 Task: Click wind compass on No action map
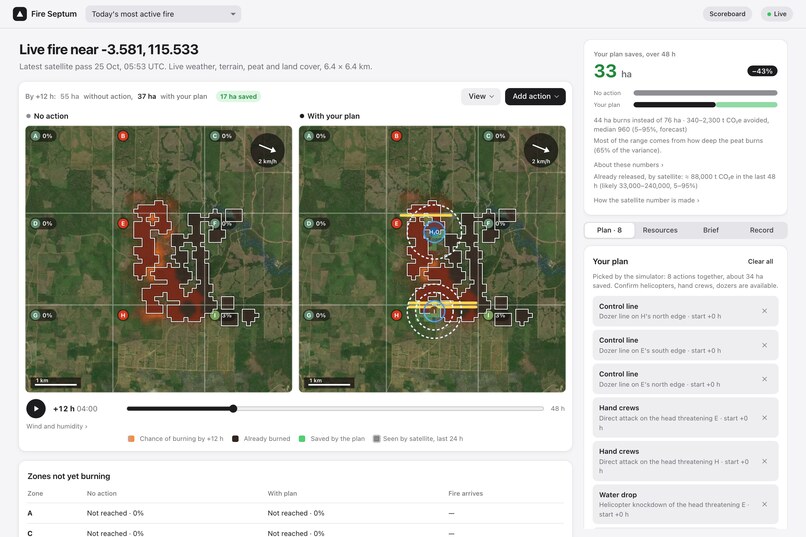pyautogui.click(x=267, y=151)
